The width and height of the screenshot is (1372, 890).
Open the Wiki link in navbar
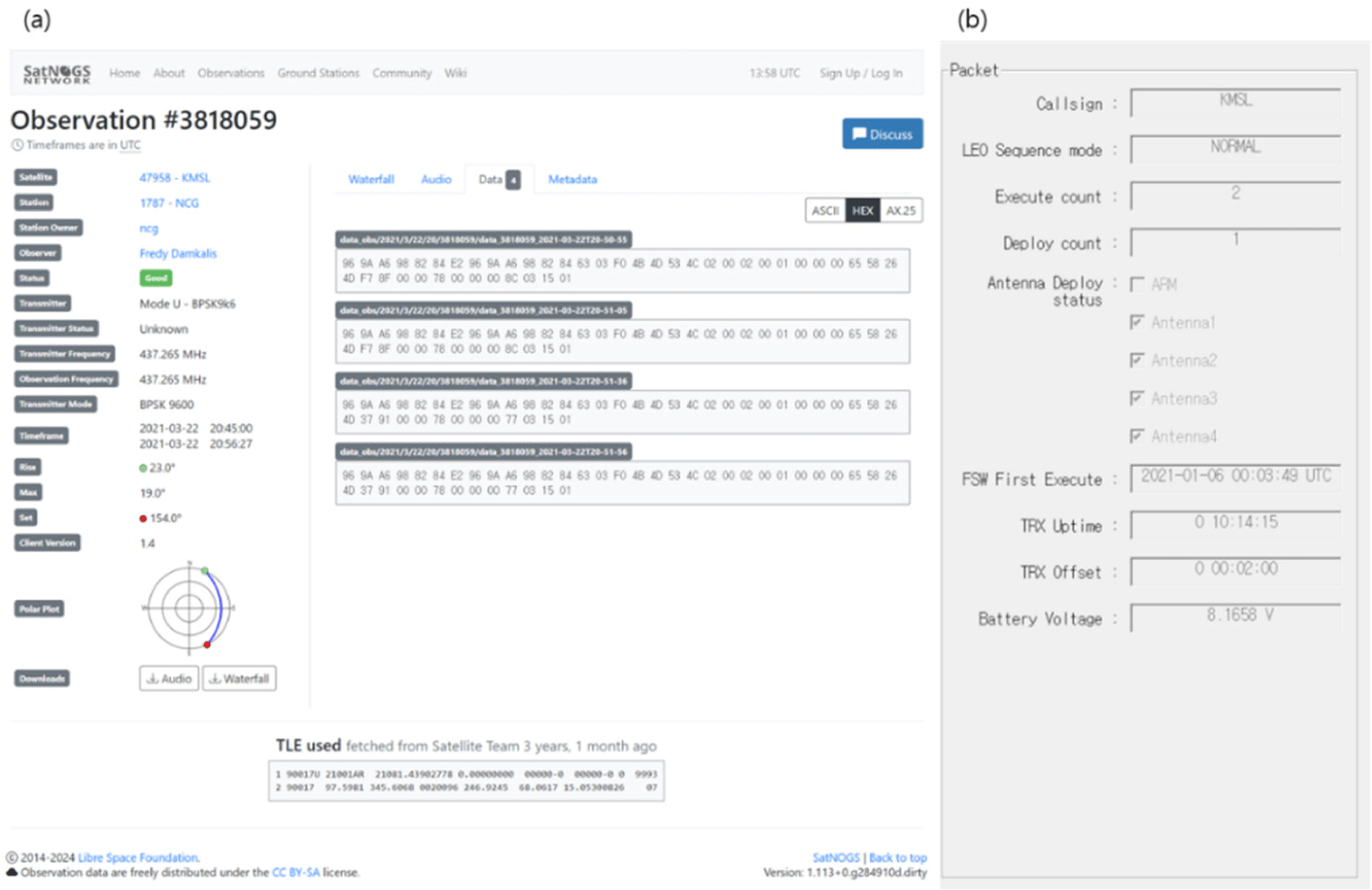[x=456, y=73]
